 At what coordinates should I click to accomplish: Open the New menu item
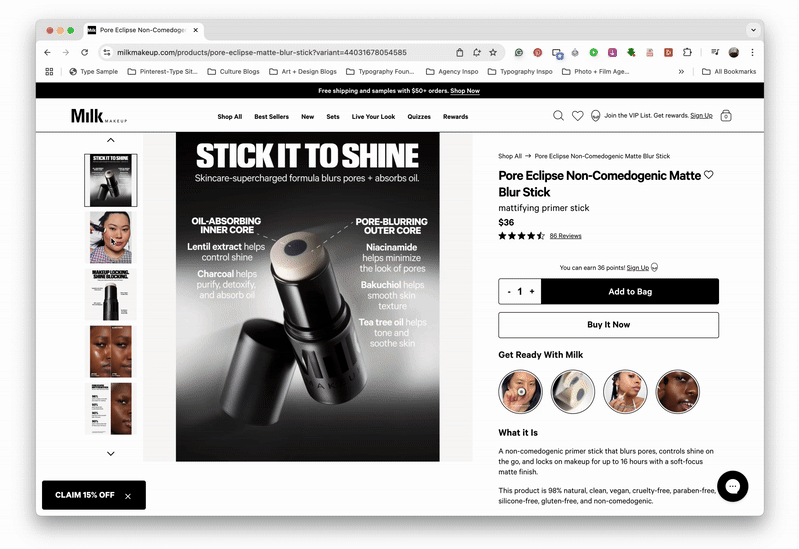[308, 117]
